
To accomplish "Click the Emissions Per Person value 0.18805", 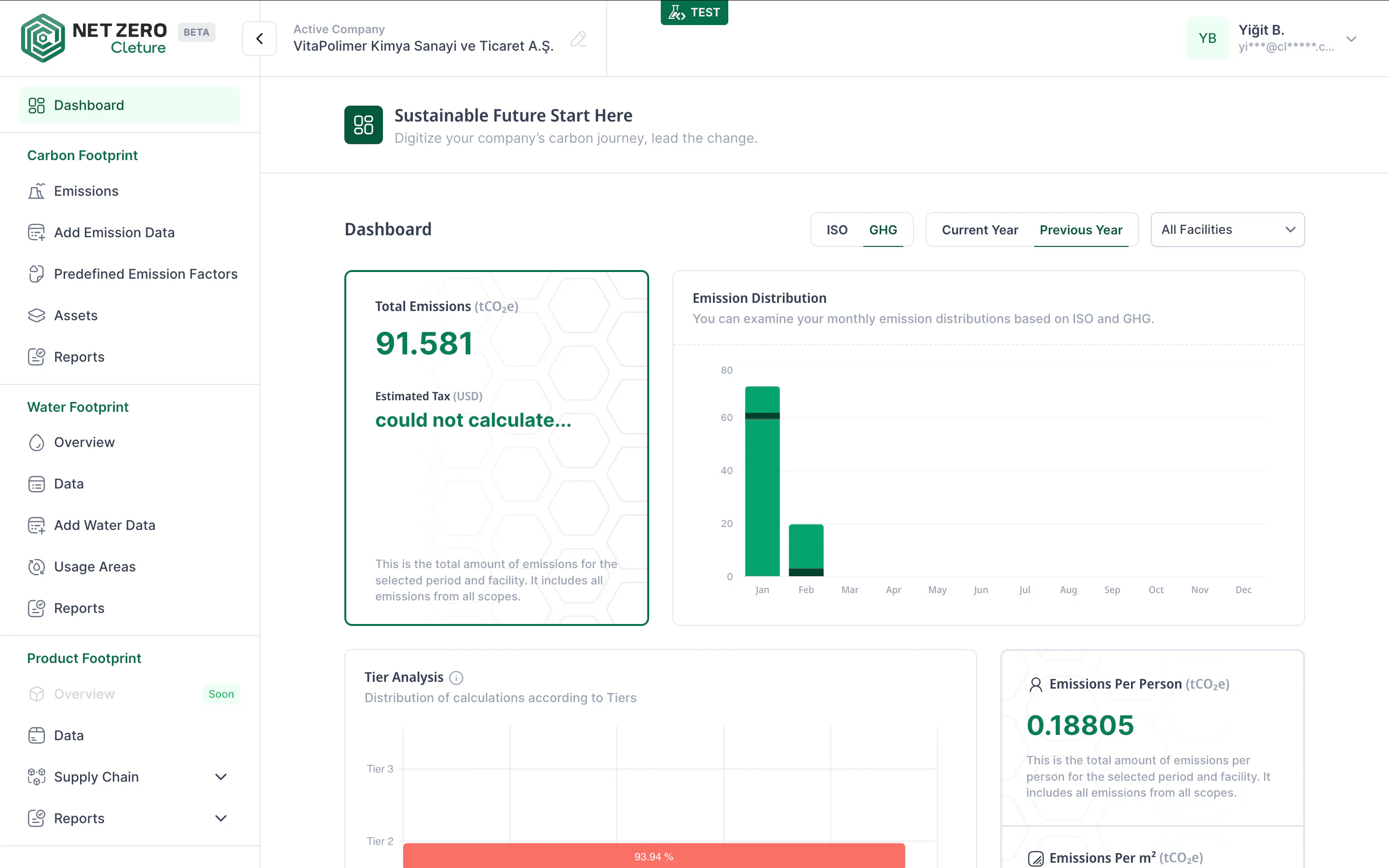I will click(1080, 725).
